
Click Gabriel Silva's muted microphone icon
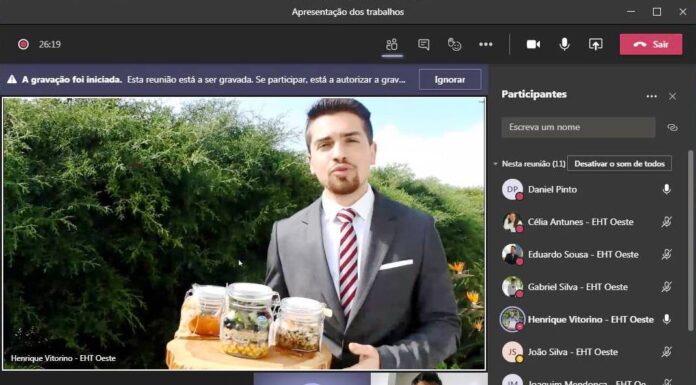click(666, 287)
